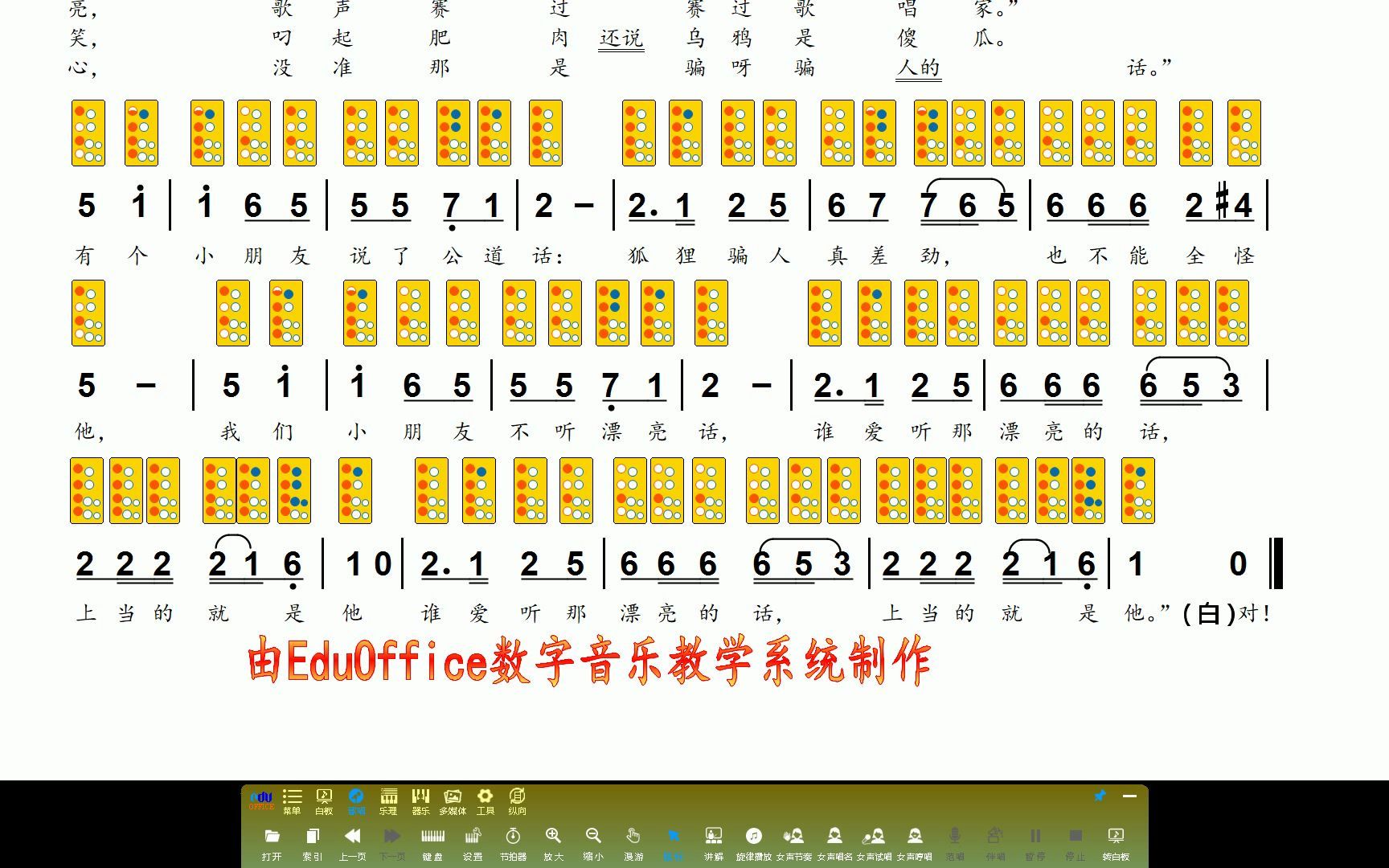
Task: Click red EduOffice数字音乐教学系统制作 caption
Action: pos(589,661)
